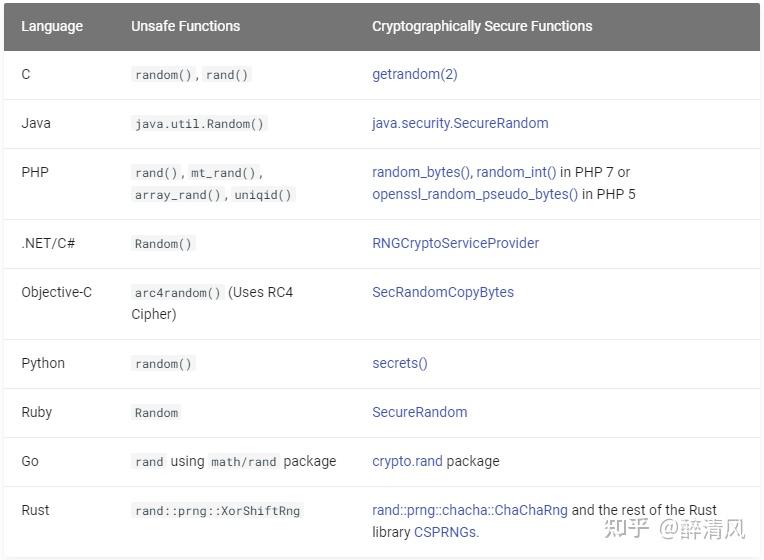Image resolution: width=764 pixels, height=560 pixels.
Task: Open the Python secrets() link
Action: (x=400, y=363)
